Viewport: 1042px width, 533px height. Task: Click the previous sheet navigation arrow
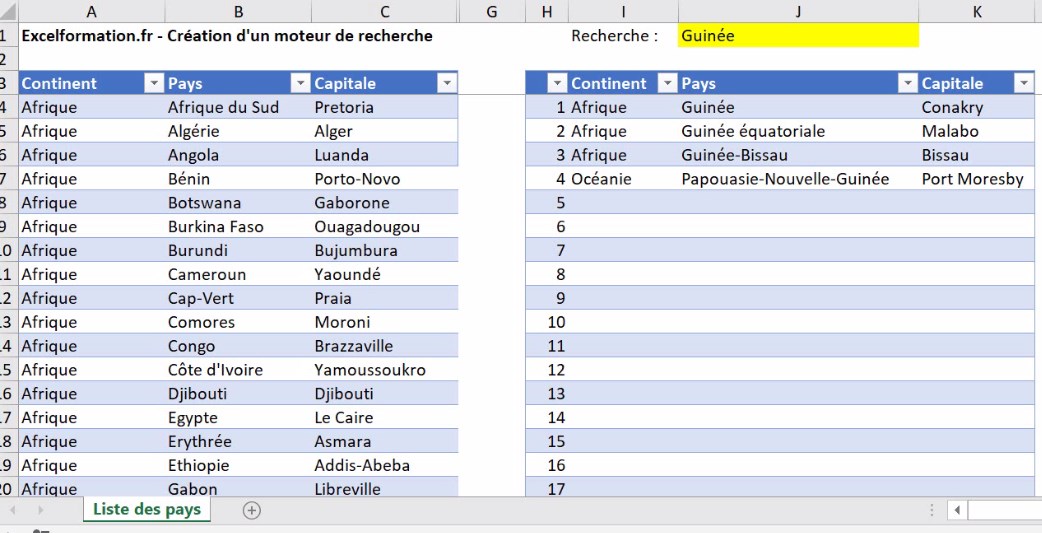point(13,510)
